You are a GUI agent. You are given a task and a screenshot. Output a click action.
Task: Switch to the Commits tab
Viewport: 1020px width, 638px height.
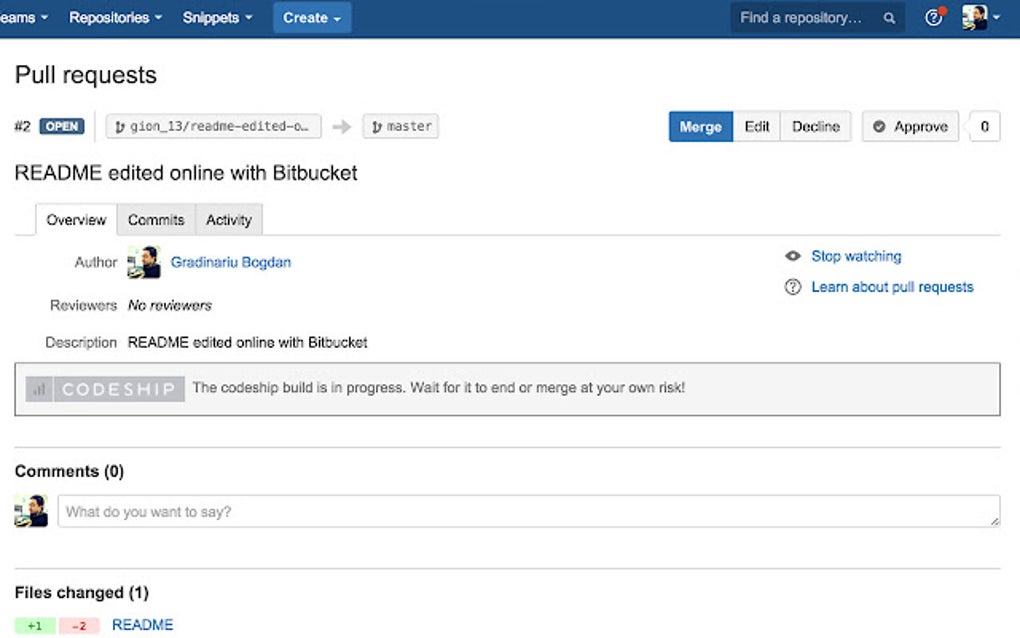point(156,220)
